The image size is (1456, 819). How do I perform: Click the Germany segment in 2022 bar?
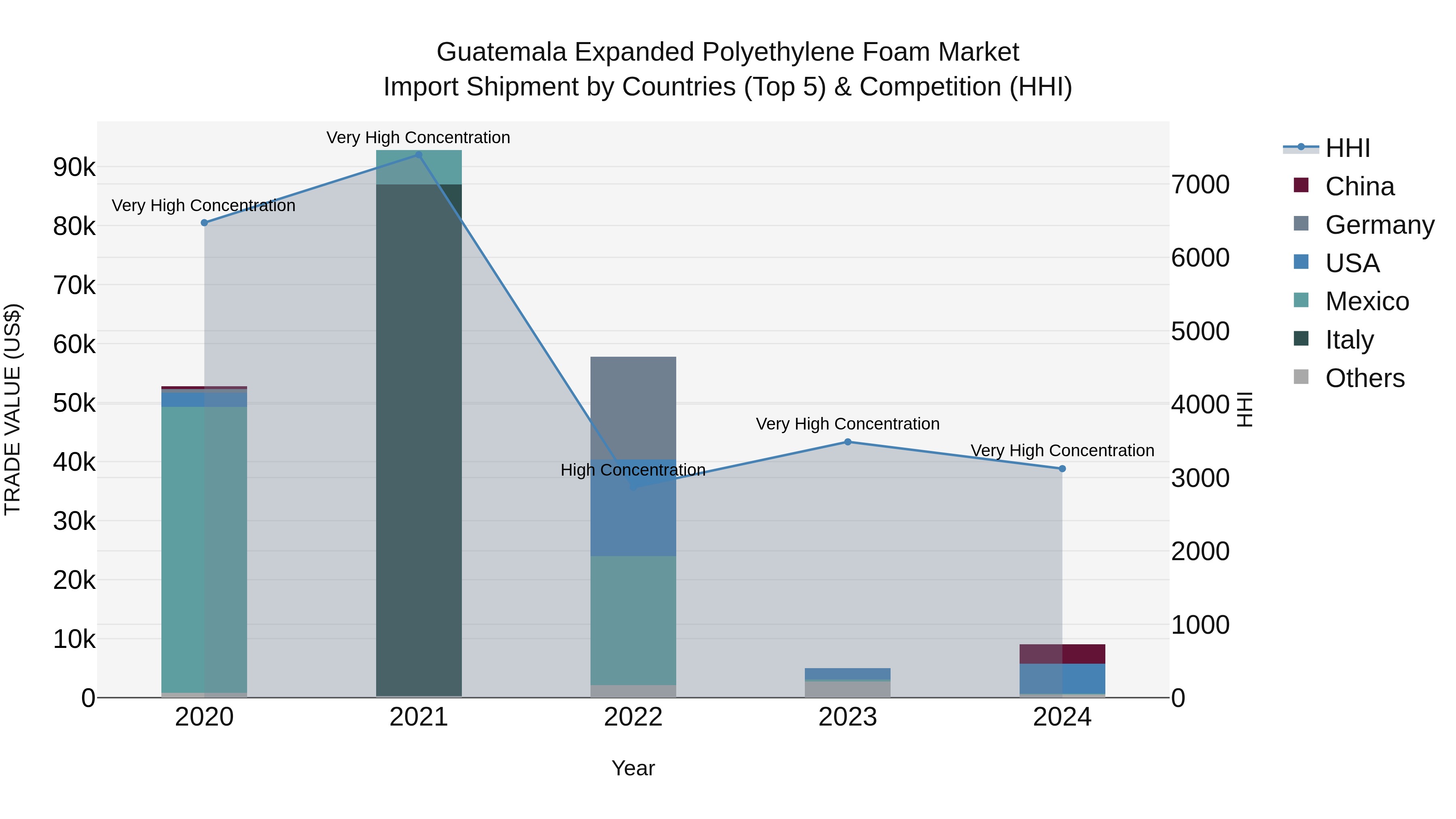(x=634, y=408)
